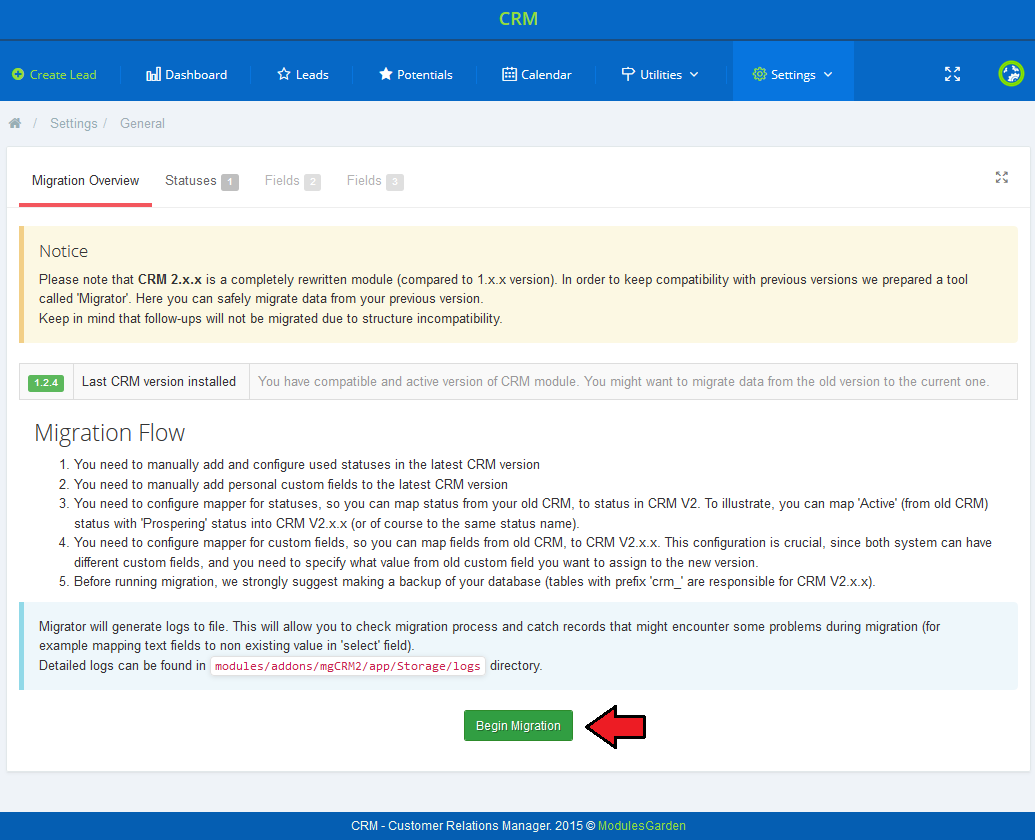Toggle fullscreen icon in top navbar
This screenshot has width=1035, height=840.
click(952, 74)
